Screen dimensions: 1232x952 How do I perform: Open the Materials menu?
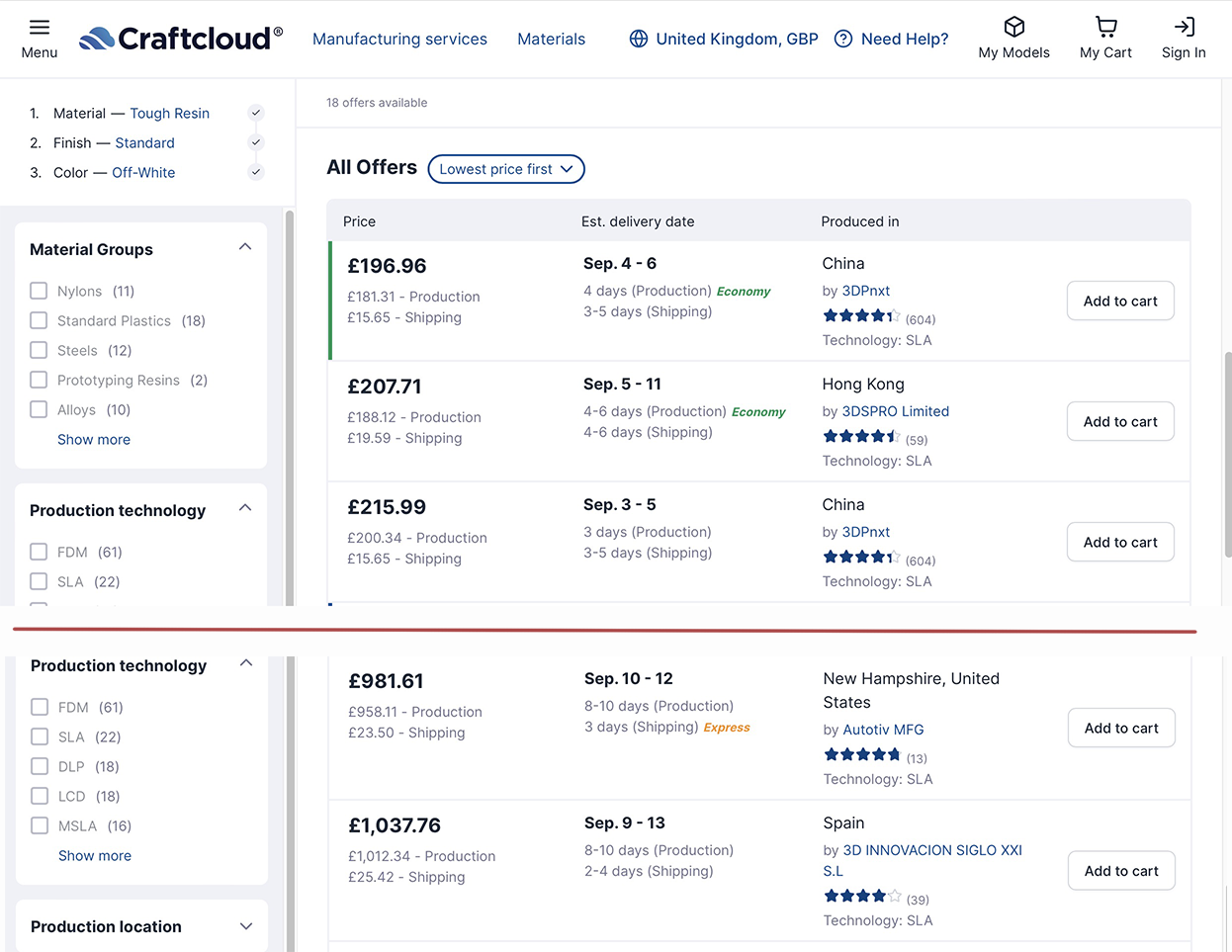(x=552, y=39)
